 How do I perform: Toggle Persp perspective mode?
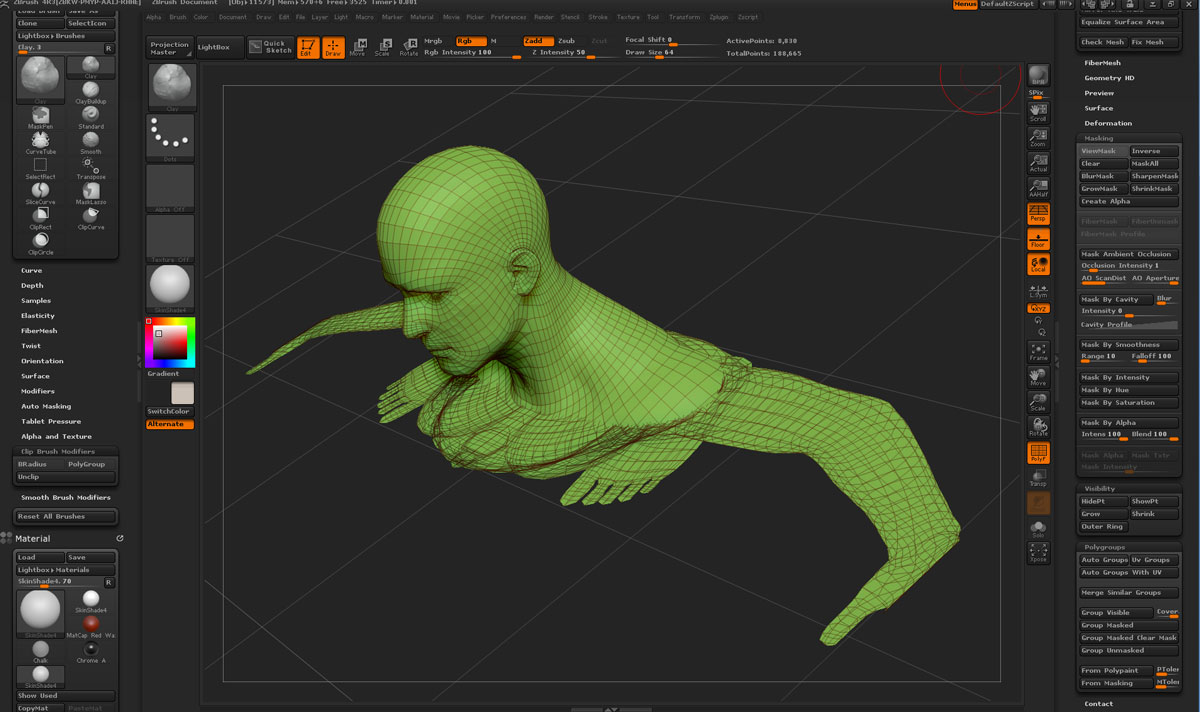coord(1039,214)
